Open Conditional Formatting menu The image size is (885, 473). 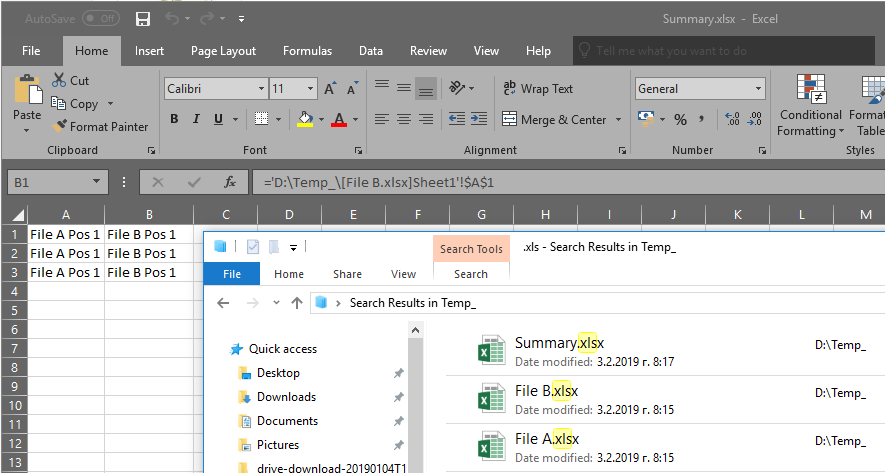(811, 108)
